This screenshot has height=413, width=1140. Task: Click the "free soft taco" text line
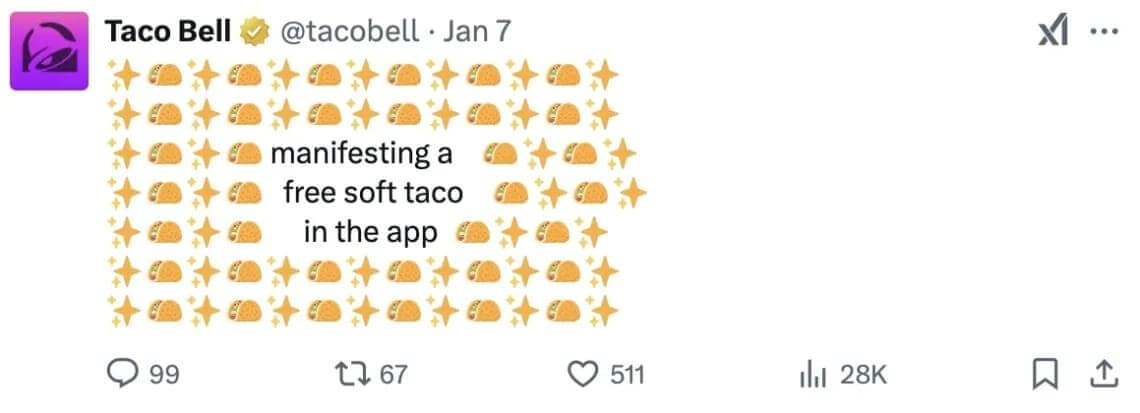click(373, 192)
